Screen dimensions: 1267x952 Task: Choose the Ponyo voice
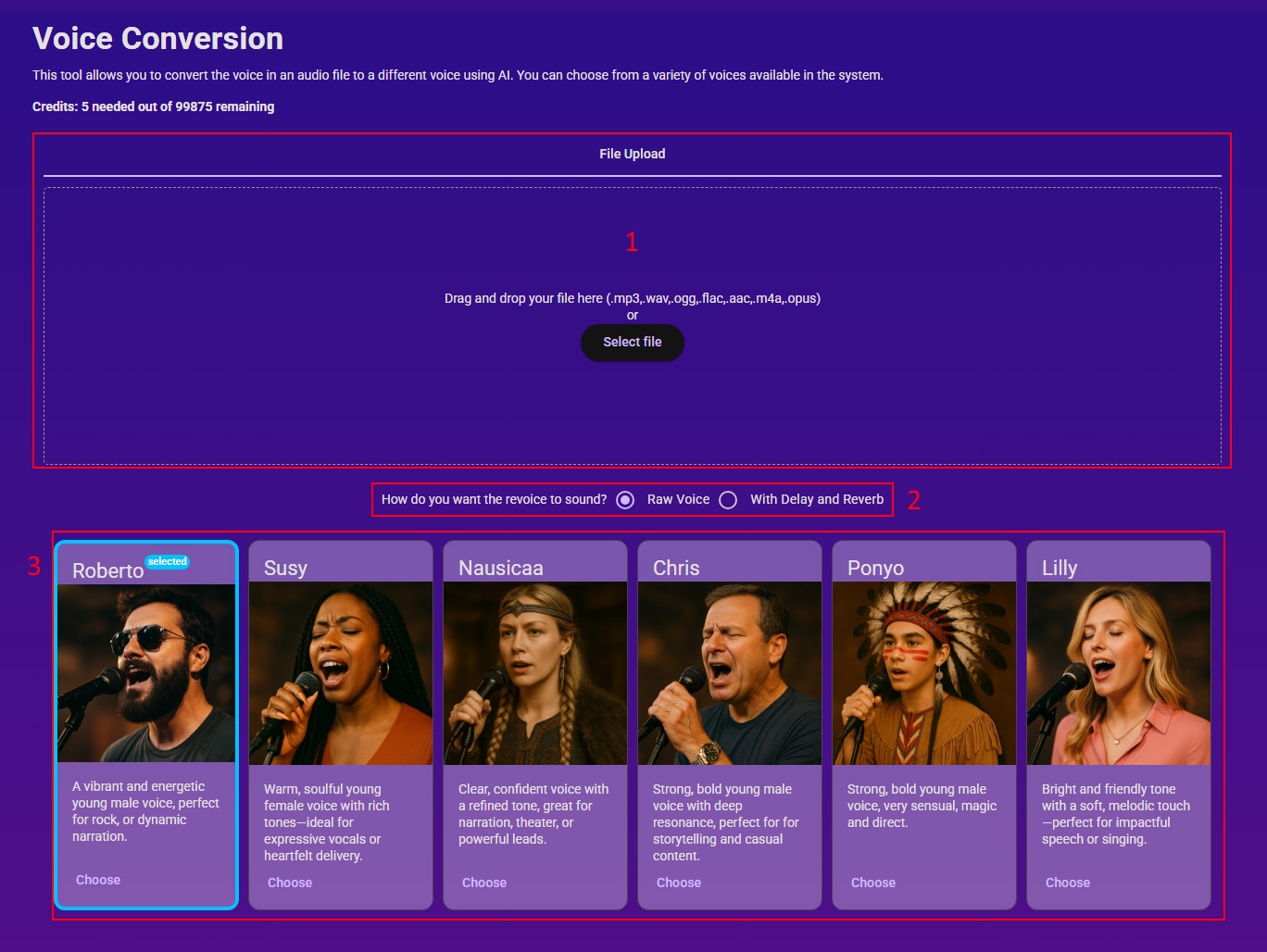(873, 883)
